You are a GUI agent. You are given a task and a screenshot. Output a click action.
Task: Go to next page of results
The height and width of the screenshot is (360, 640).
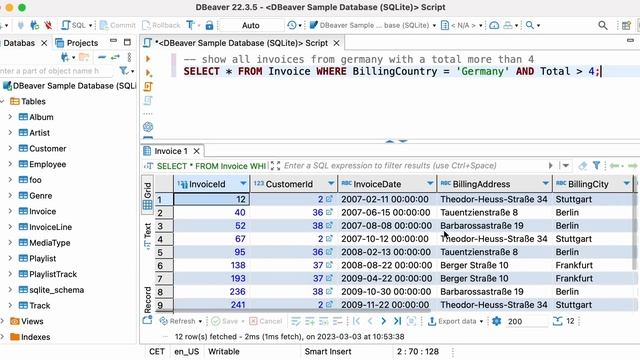pyautogui.click(x=383, y=321)
